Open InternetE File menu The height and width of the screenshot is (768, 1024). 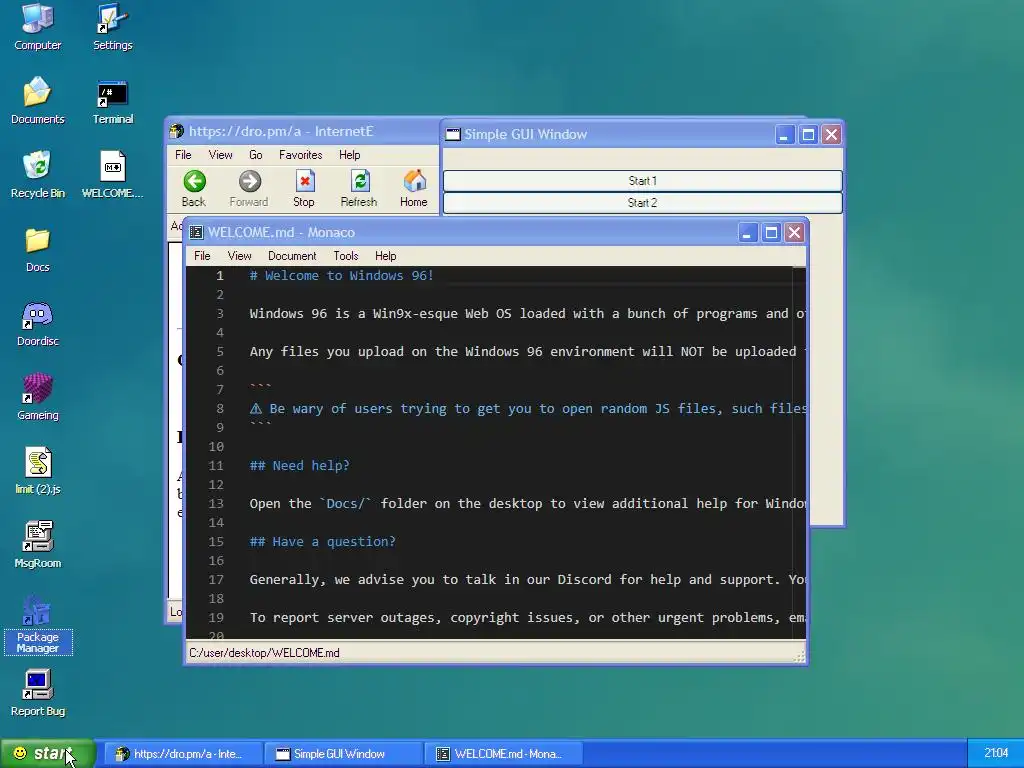pyautogui.click(x=184, y=155)
